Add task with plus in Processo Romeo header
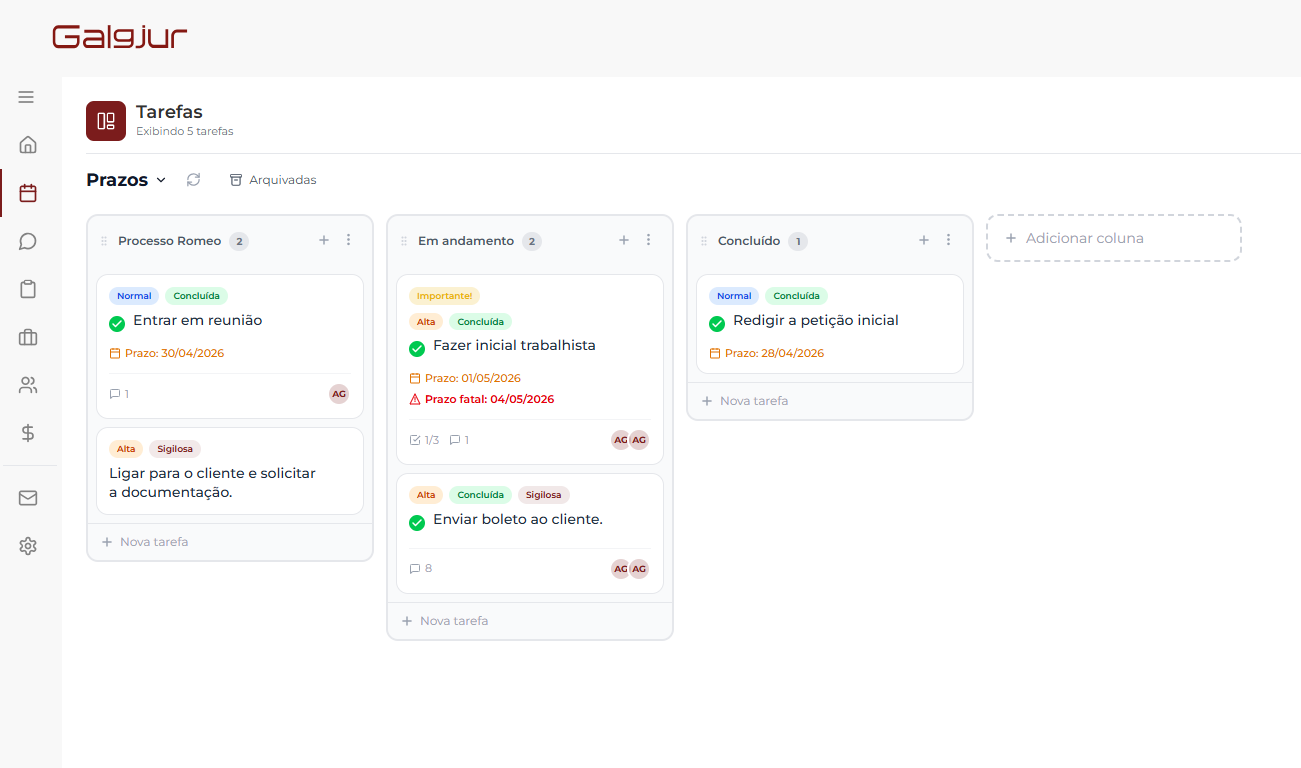The height and width of the screenshot is (768, 1301). 324,240
